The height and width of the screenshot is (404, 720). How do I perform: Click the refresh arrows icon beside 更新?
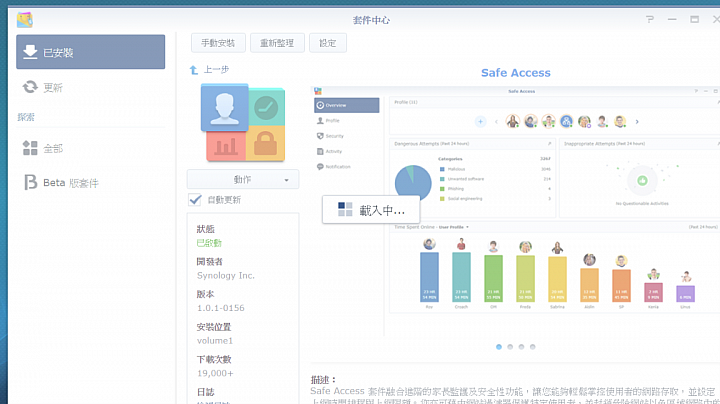click(30, 87)
